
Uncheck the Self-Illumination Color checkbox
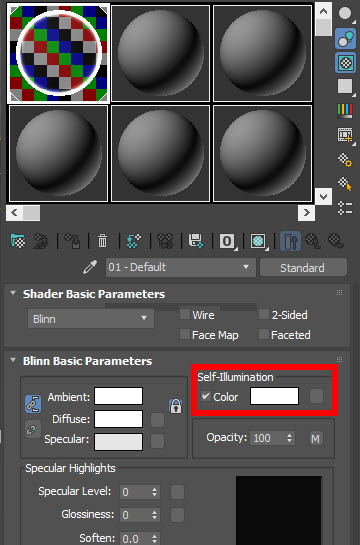tap(206, 396)
